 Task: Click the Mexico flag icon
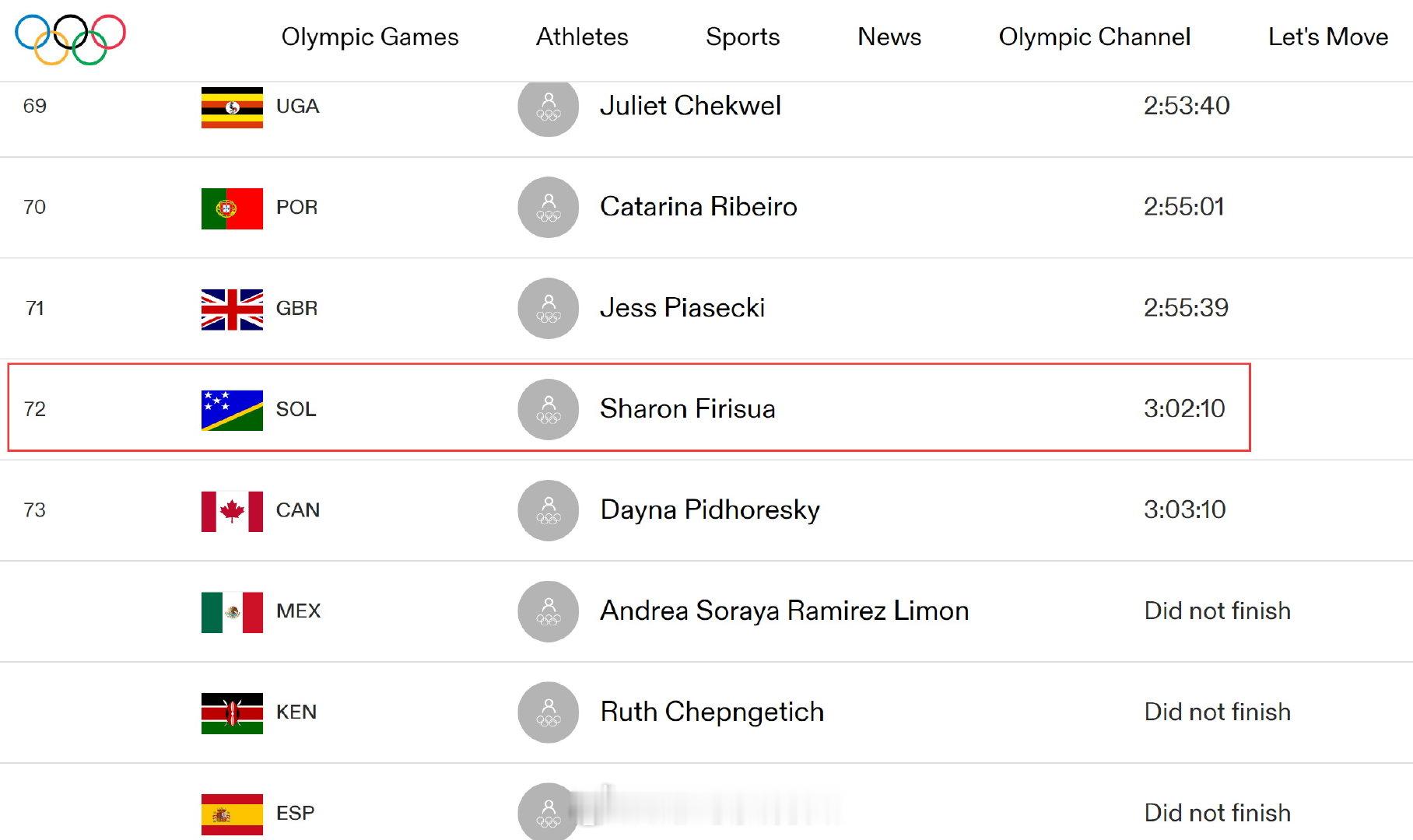232,612
